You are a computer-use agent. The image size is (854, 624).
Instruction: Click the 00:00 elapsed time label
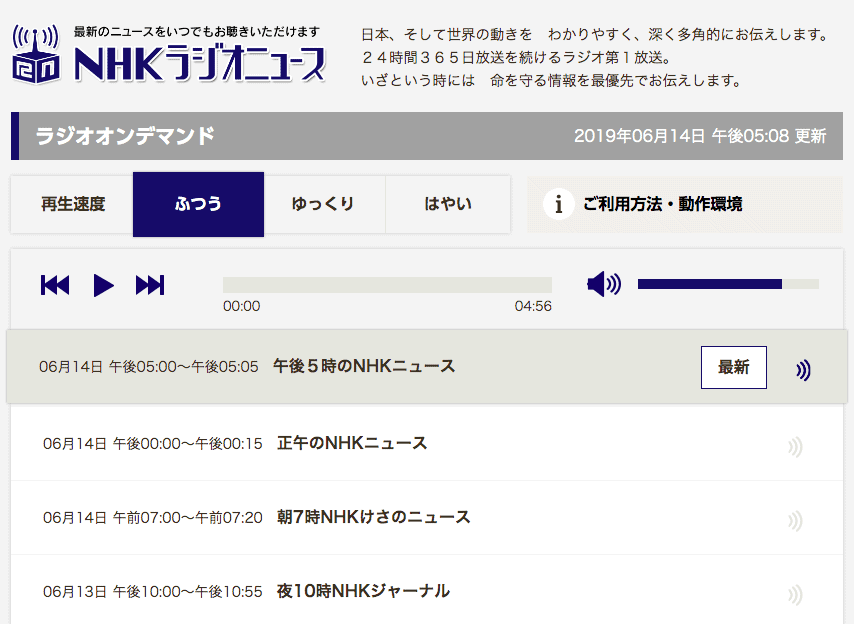(241, 306)
